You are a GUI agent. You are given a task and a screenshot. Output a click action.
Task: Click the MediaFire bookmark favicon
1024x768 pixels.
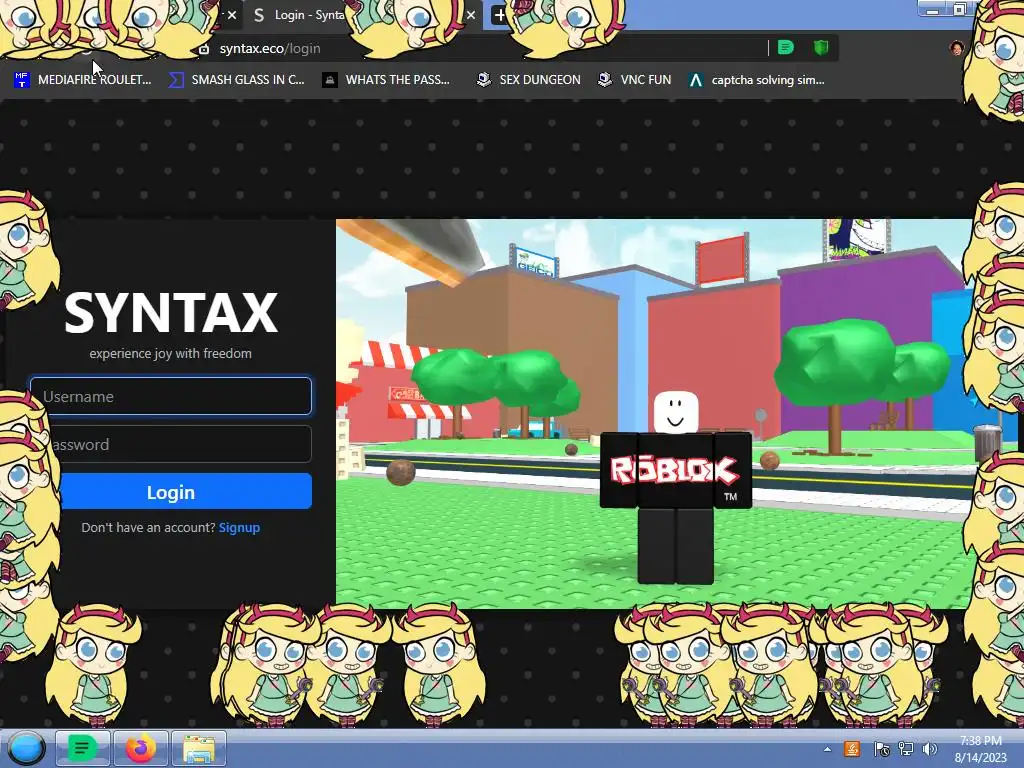tap(22, 80)
